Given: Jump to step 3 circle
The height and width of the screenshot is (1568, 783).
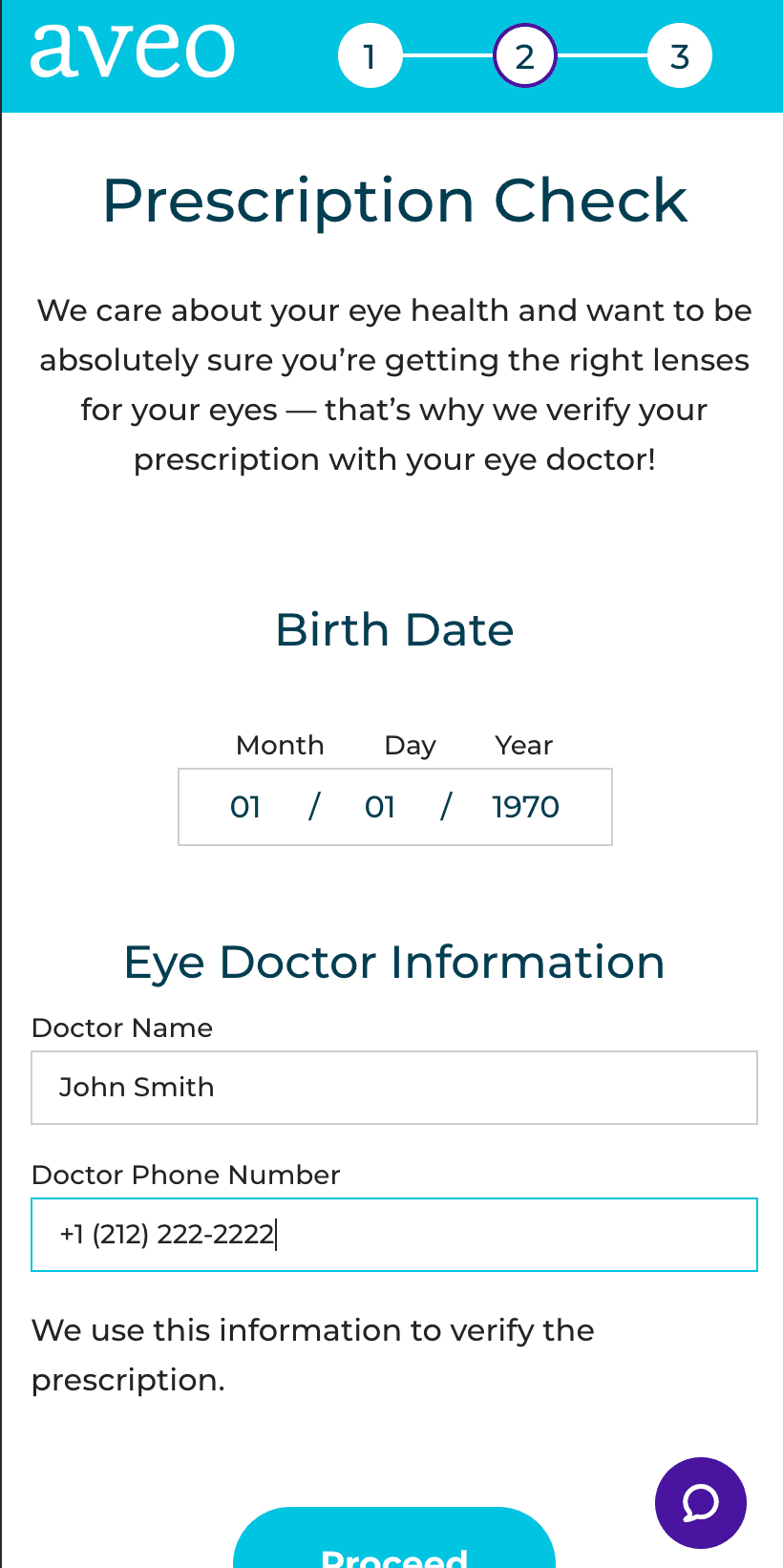Looking at the screenshot, I should 679,56.
